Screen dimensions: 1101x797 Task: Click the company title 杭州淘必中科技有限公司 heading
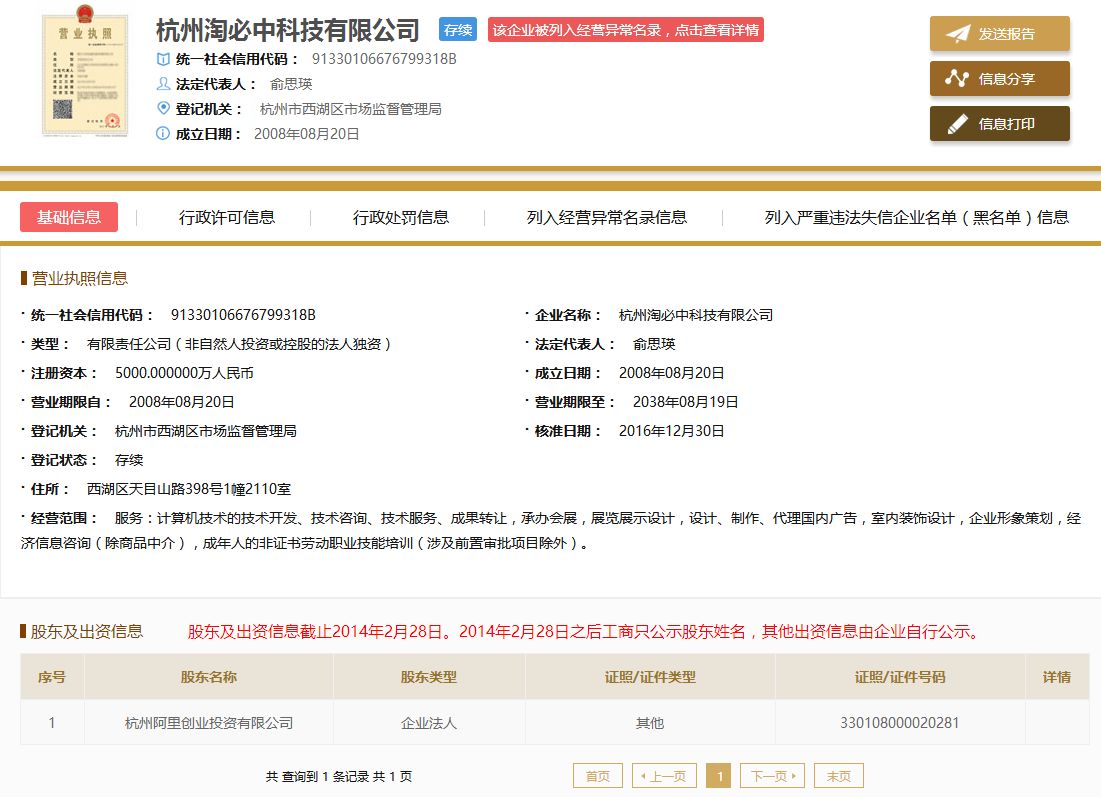coord(288,30)
